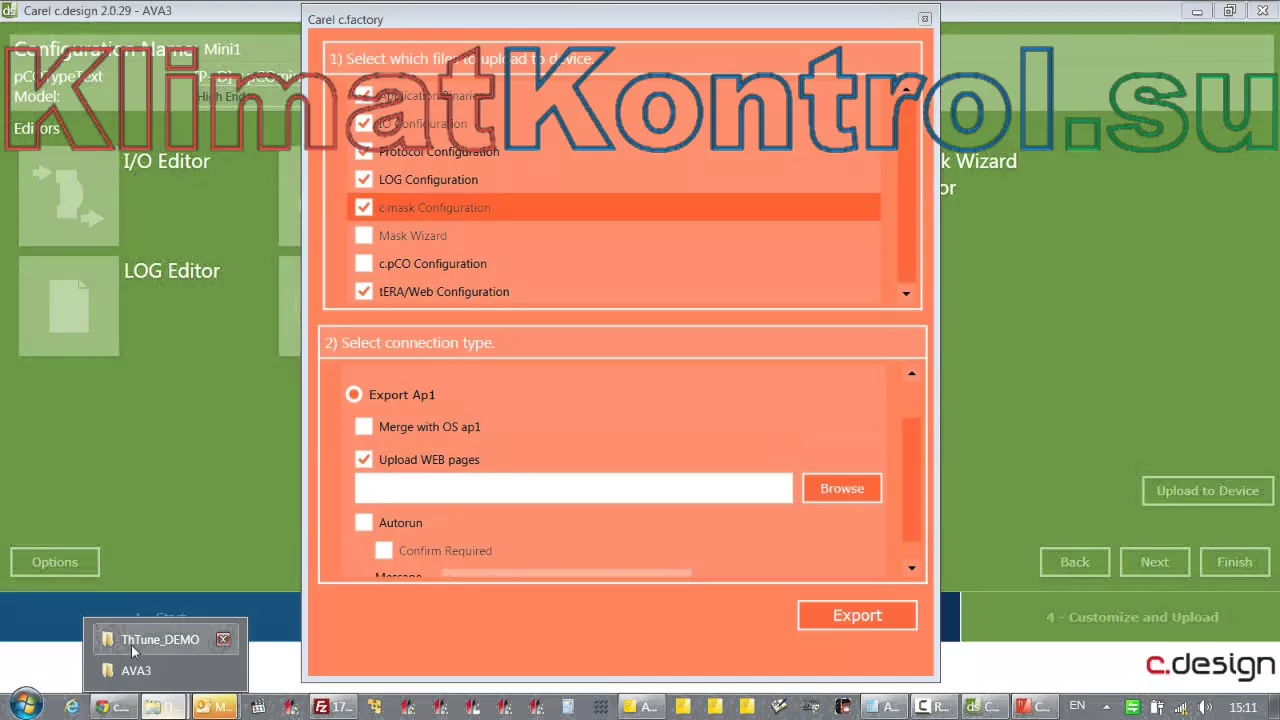Close the ThTune_DEMO taskbar preview
This screenshot has height=720, width=1280.
223,640
